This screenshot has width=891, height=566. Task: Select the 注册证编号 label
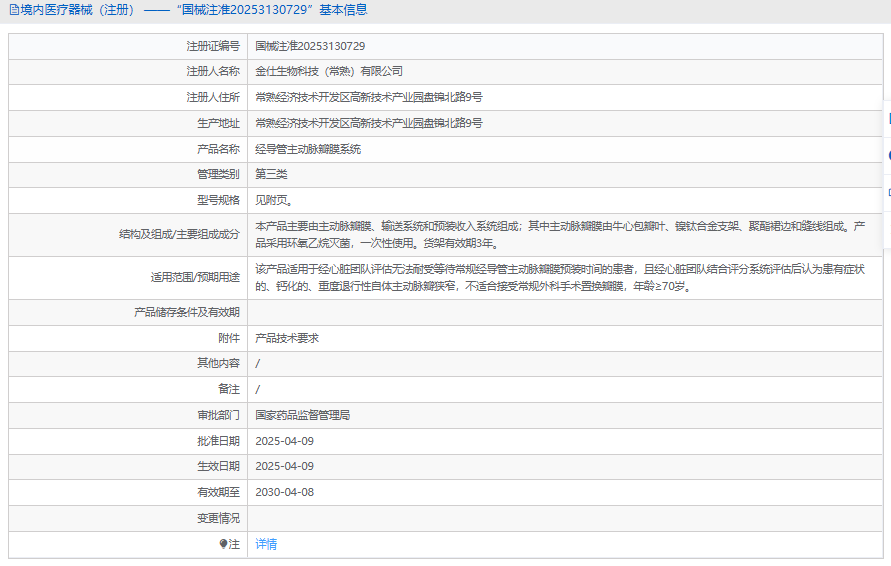coord(213,46)
